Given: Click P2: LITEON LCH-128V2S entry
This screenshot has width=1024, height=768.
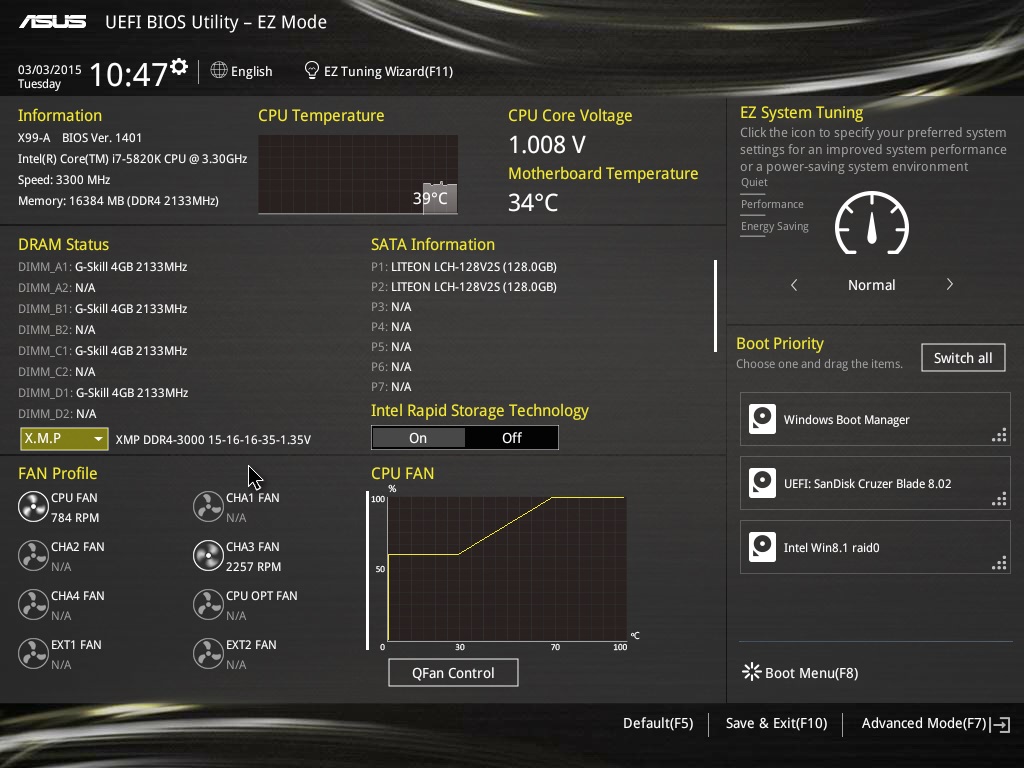Looking at the screenshot, I should 464,287.
